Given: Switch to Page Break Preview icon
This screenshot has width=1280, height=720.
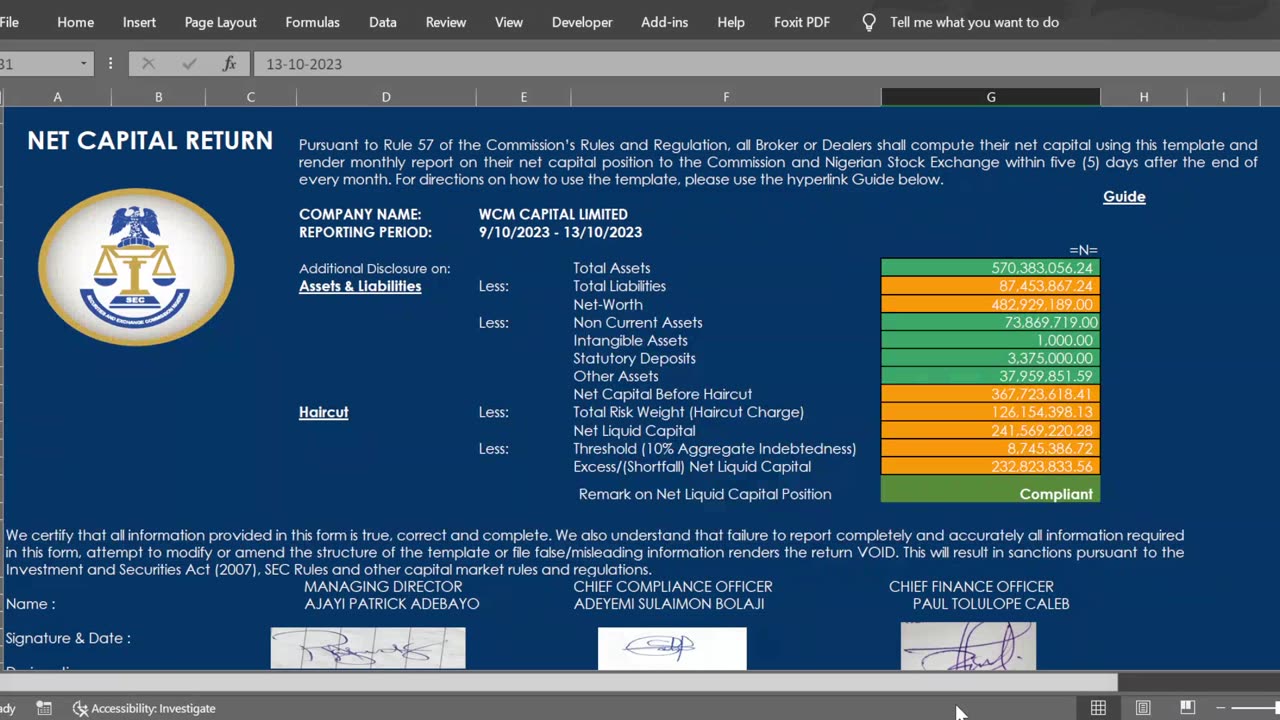Looking at the screenshot, I should pyautogui.click(x=1187, y=708).
